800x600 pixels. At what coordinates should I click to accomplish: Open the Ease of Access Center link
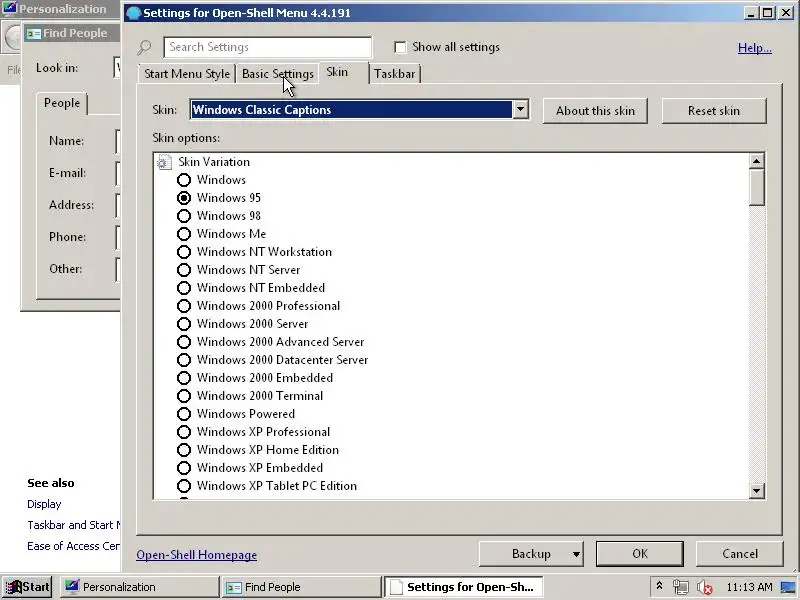click(73, 546)
